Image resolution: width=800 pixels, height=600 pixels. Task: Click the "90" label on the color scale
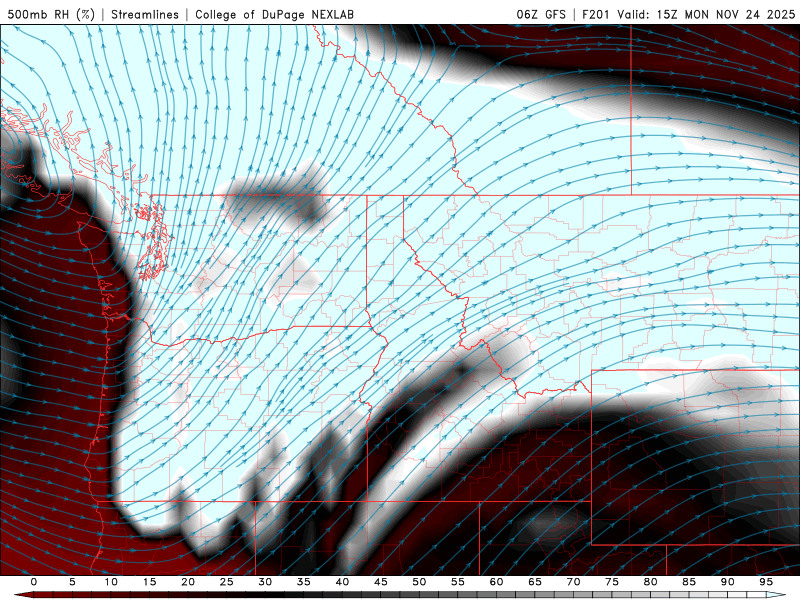pyautogui.click(x=728, y=582)
